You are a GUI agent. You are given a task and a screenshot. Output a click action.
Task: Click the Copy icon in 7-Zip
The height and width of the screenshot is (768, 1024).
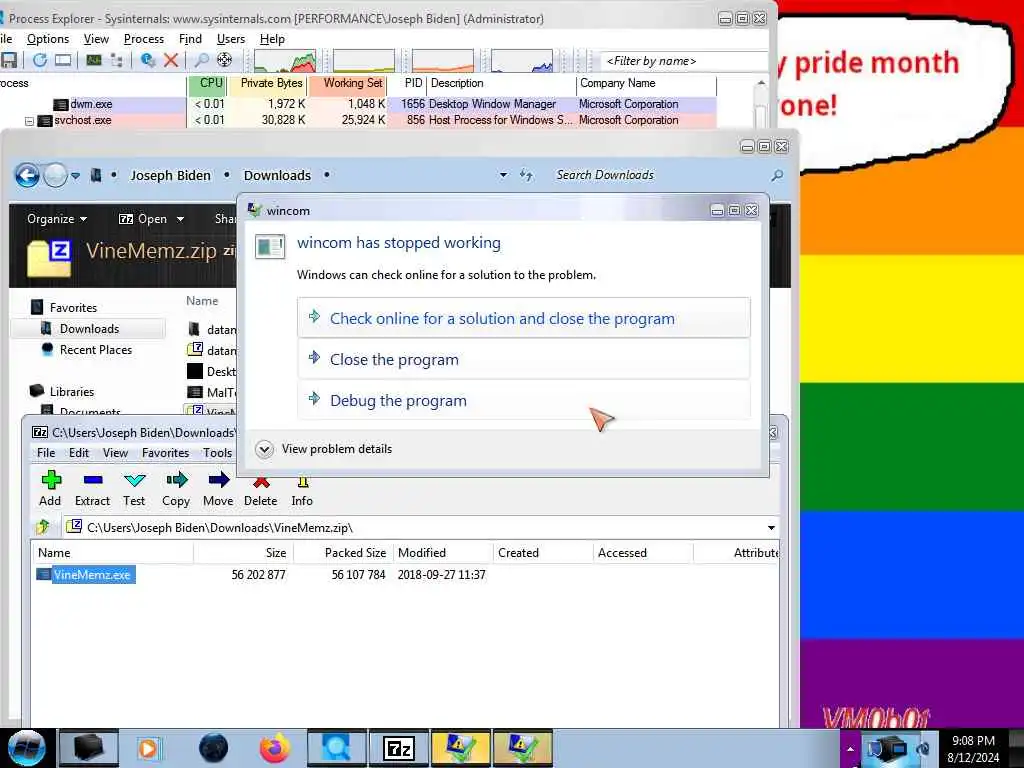pyautogui.click(x=176, y=481)
